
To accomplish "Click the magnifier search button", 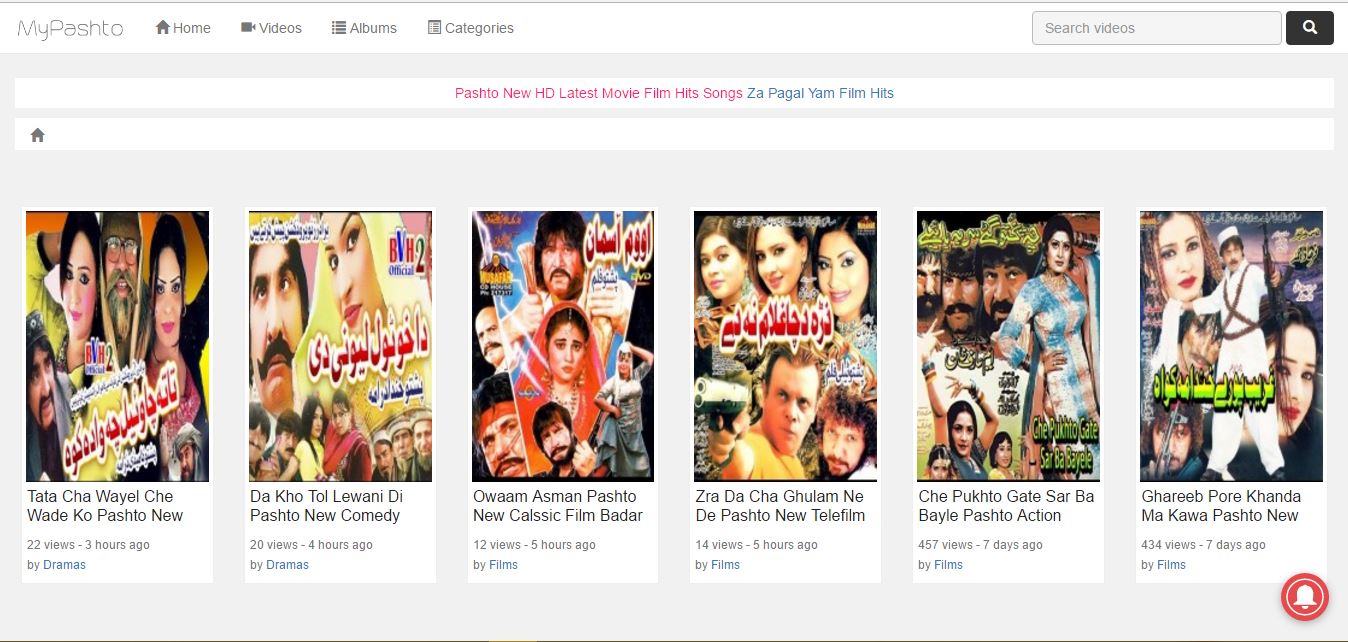I will tap(1309, 28).
